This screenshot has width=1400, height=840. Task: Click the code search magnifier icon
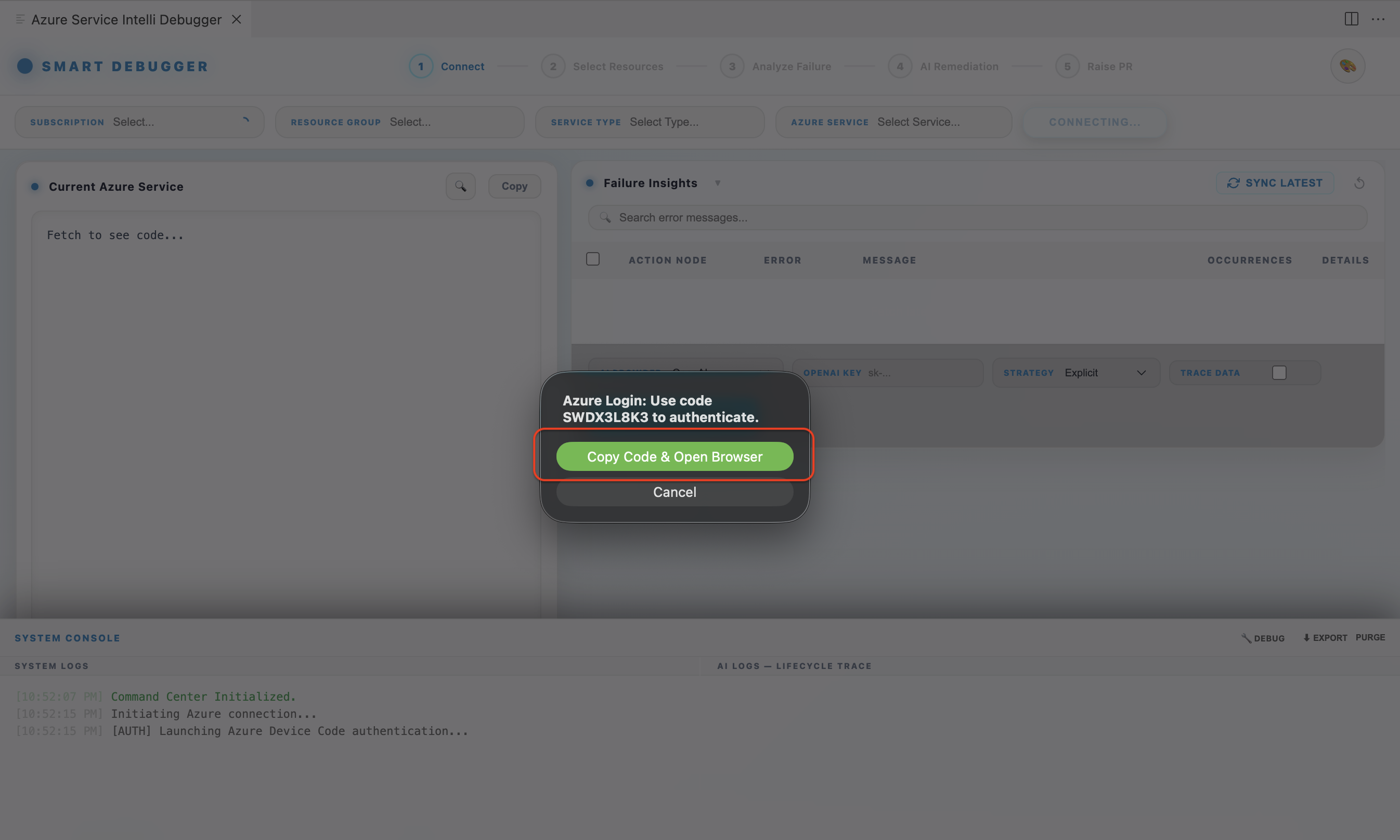tap(460, 186)
